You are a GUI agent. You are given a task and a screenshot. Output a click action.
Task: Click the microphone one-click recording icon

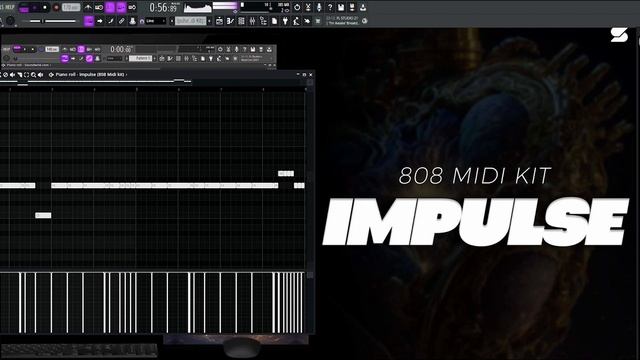pos(319,7)
